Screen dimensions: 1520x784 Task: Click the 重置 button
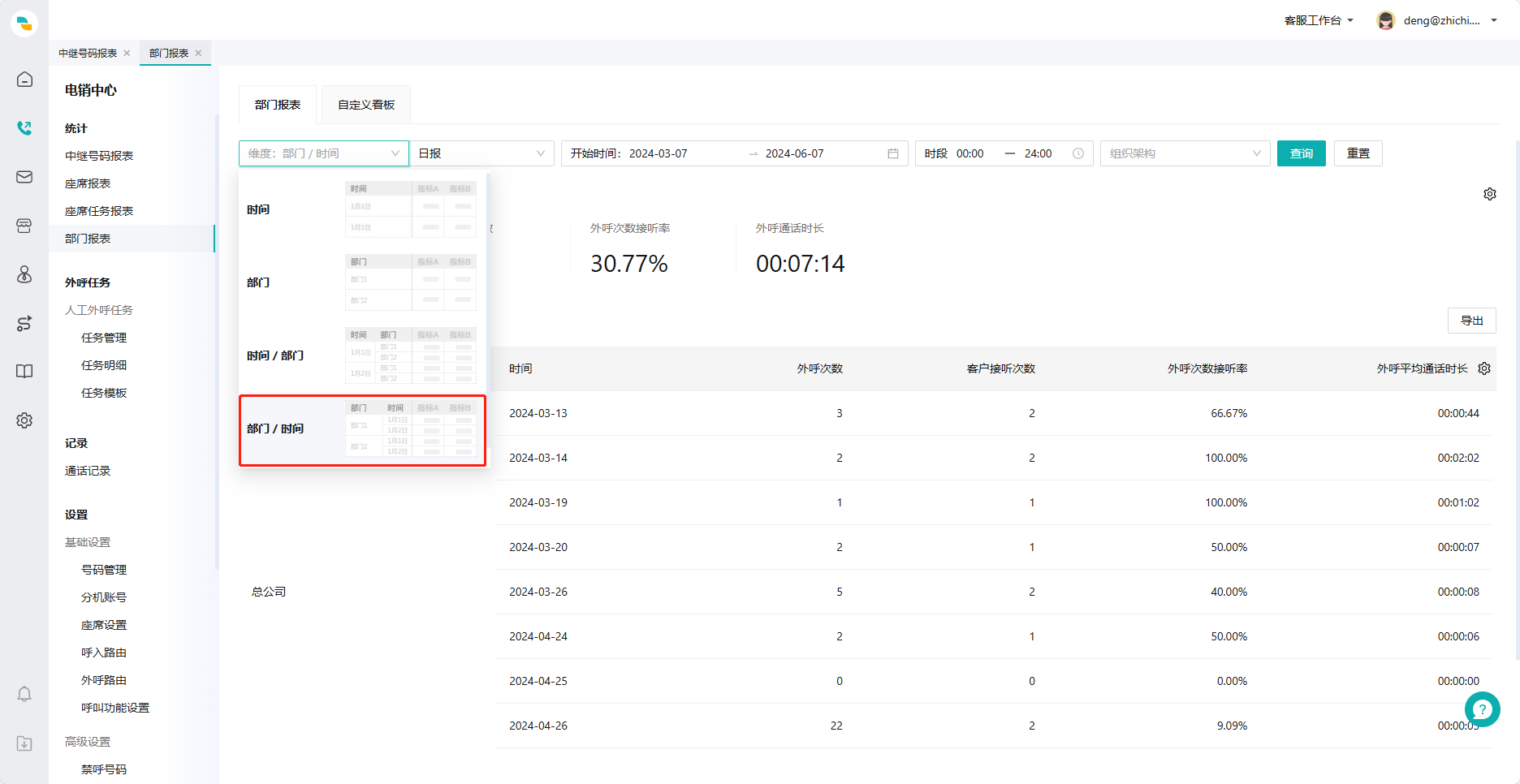point(1358,153)
